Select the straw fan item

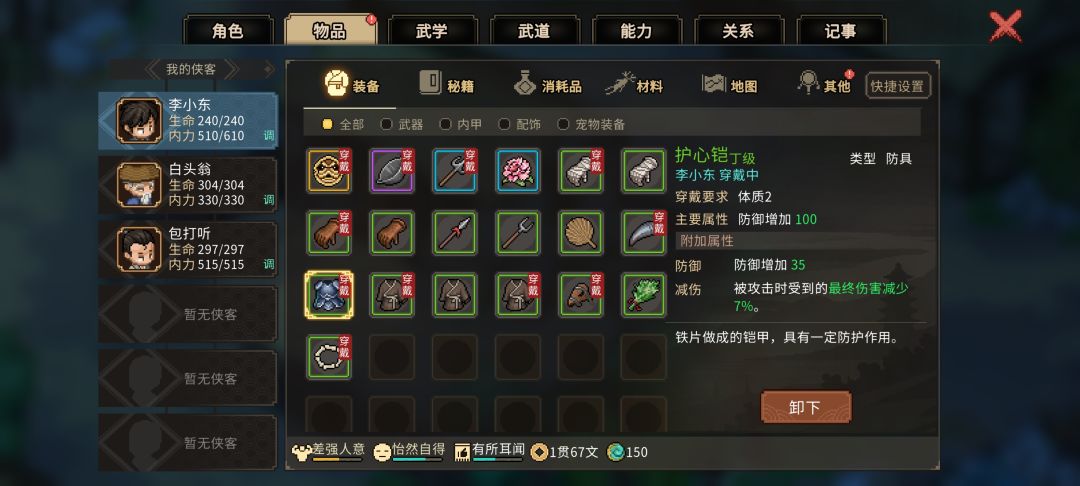click(581, 233)
